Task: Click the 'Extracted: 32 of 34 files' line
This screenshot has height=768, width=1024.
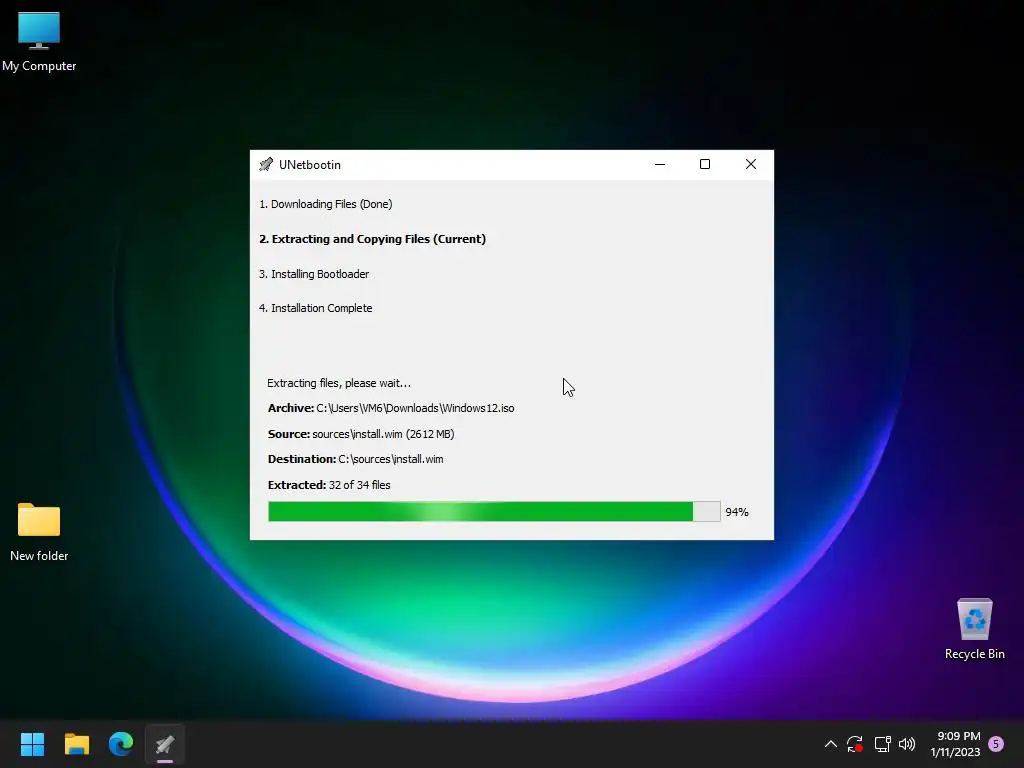Action: [x=329, y=485]
